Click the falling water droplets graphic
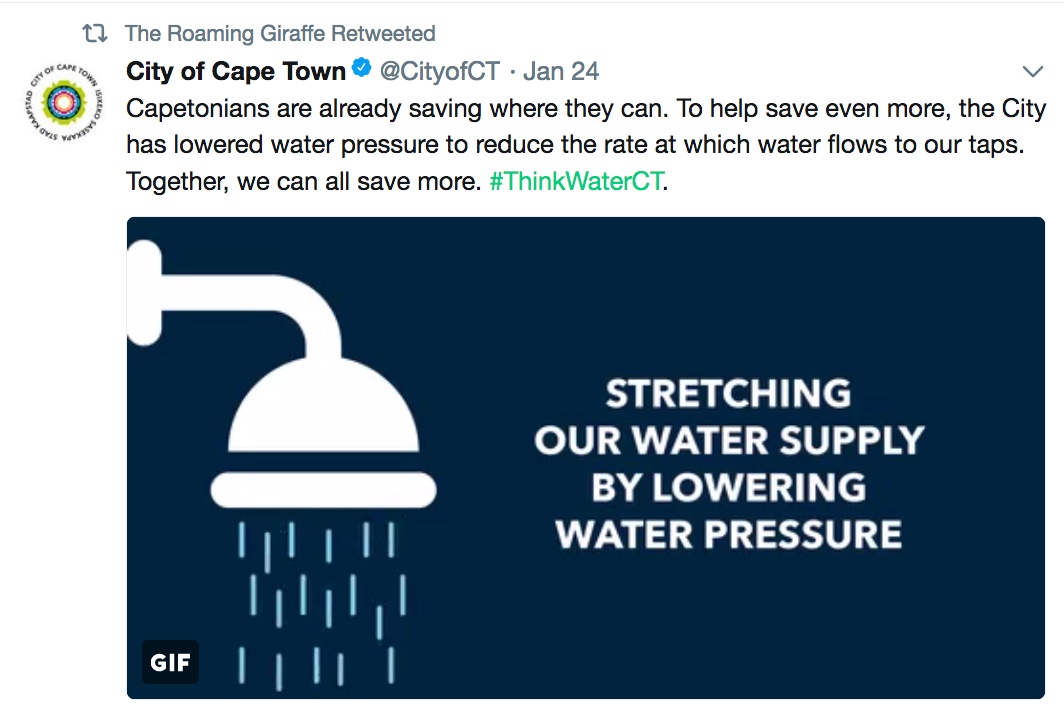 pyautogui.click(x=321, y=603)
